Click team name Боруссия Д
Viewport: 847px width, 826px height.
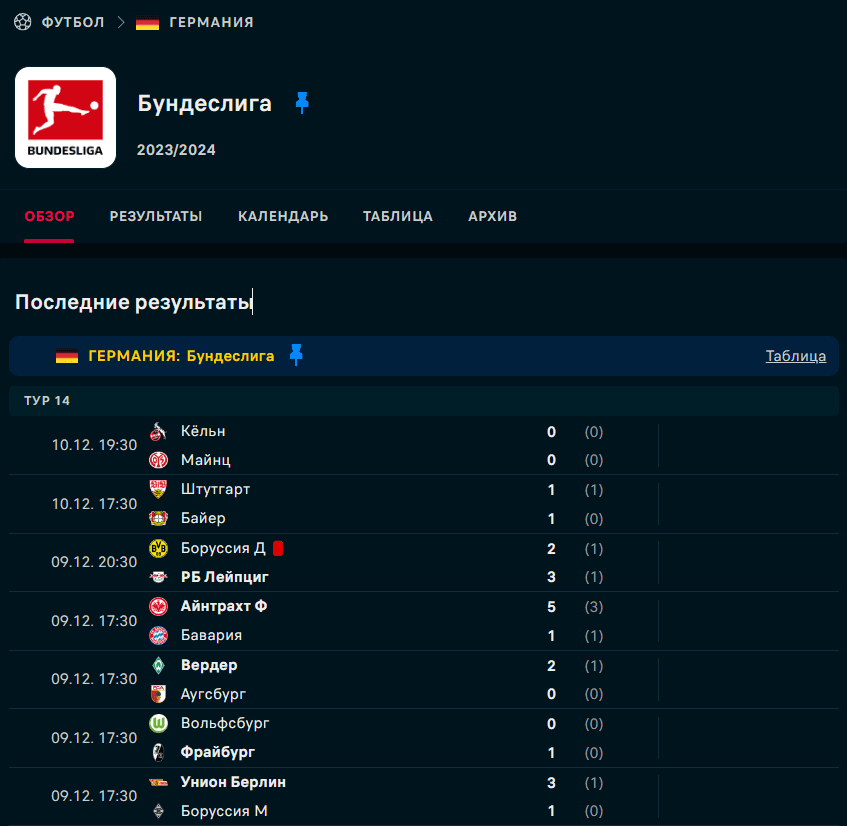coord(223,548)
